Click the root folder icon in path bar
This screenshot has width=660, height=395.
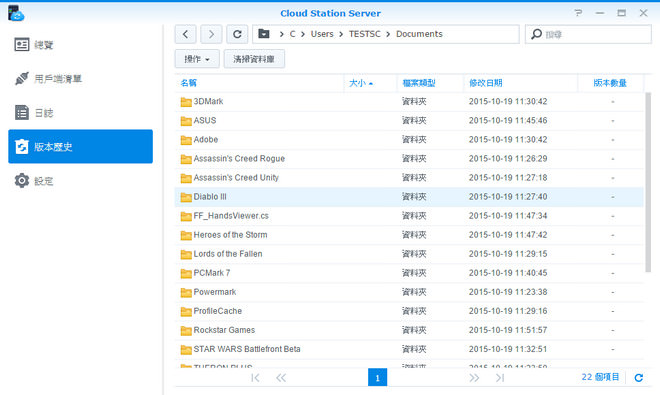pos(264,34)
